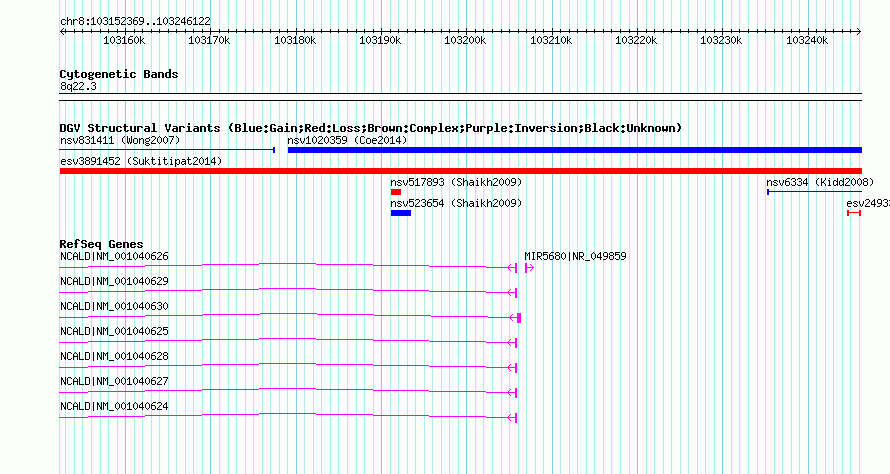Click the 103220k ruler tick label

tap(636, 40)
